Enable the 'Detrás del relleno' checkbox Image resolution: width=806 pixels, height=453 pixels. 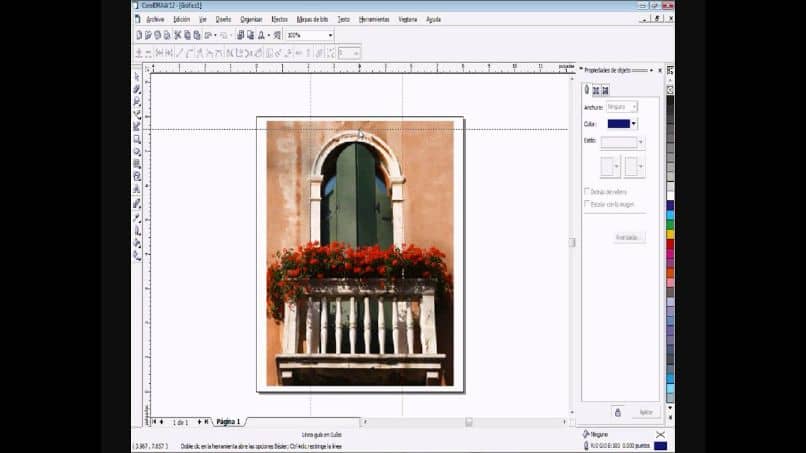(x=587, y=191)
